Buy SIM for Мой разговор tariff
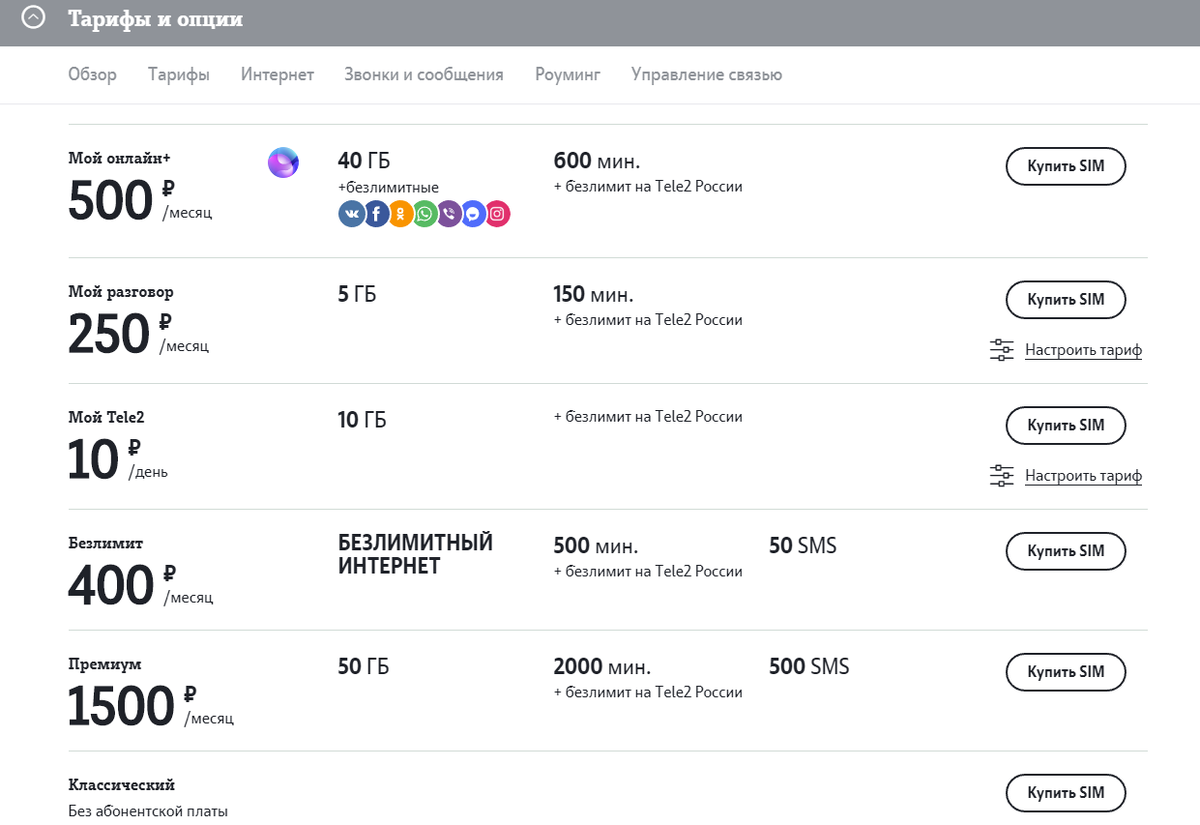Viewport: 1200px width, 825px height. click(x=1066, y=299)
